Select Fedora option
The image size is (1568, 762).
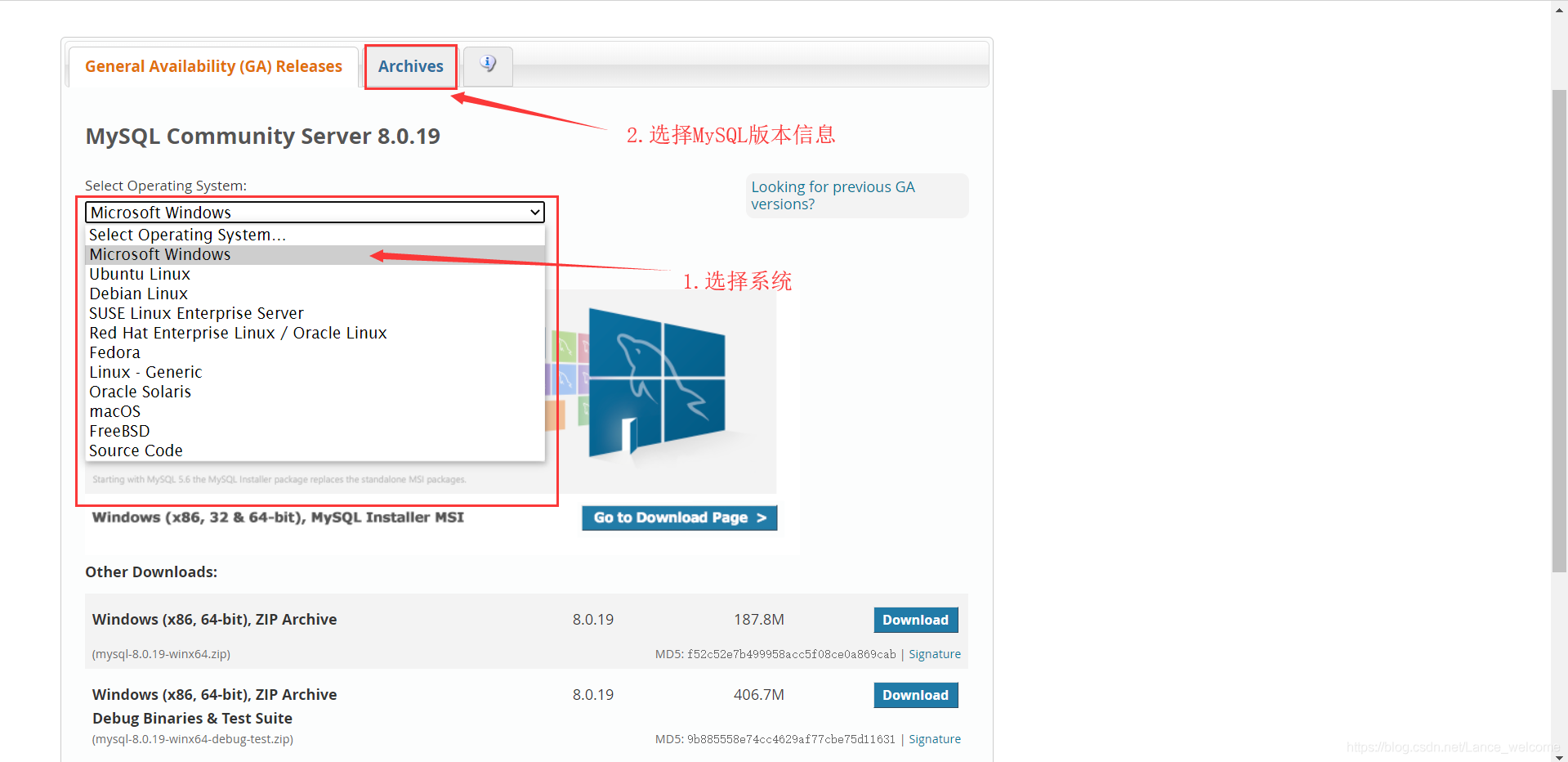click(x=315, y=352)
